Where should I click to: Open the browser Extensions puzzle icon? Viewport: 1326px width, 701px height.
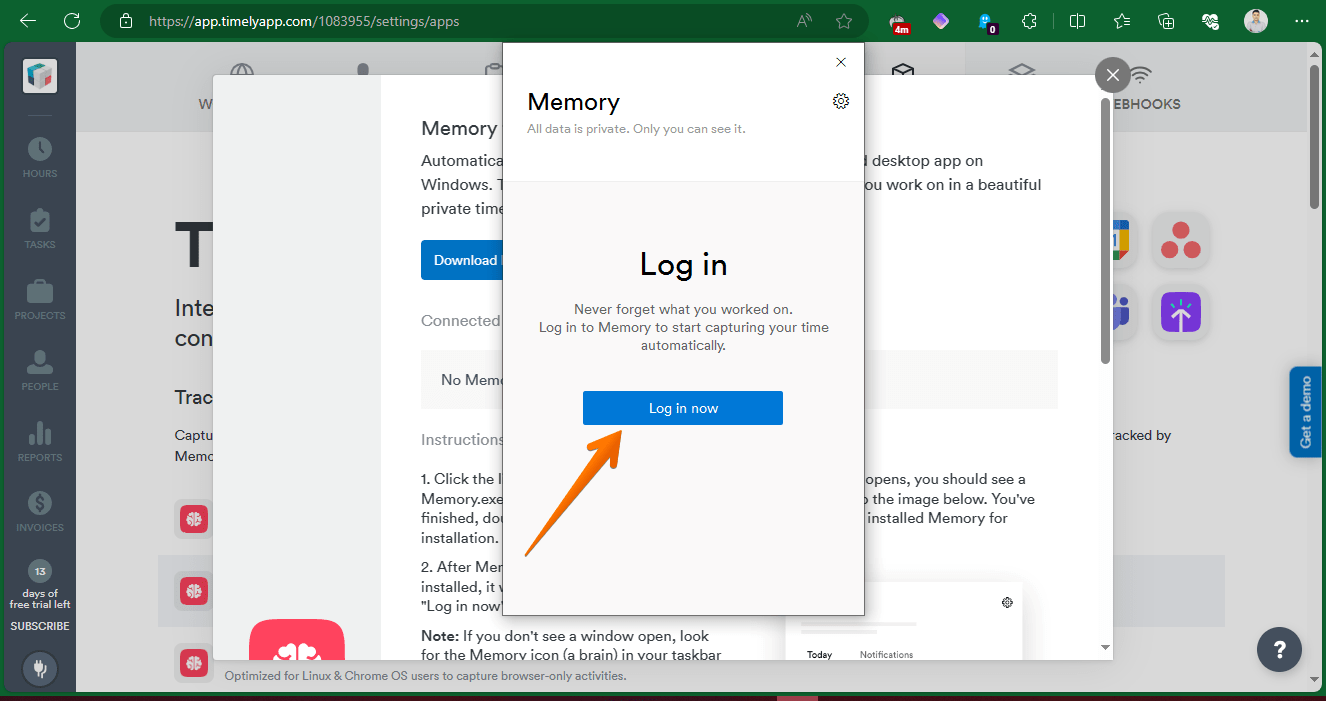[x=1029, y=20]
